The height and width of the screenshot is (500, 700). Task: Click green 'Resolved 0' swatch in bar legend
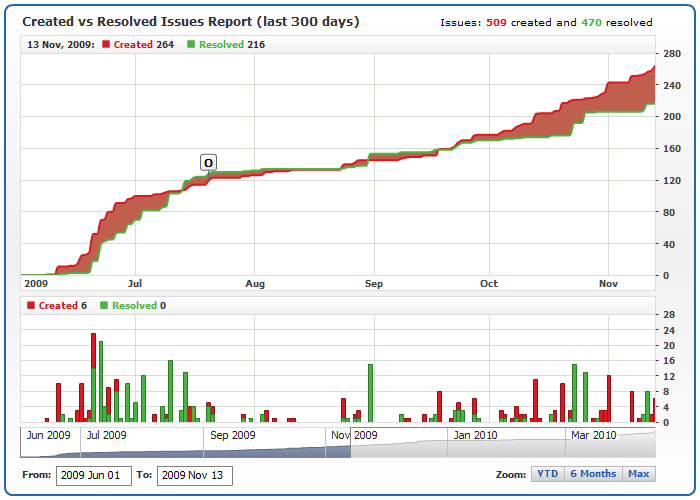coord(105,306)
